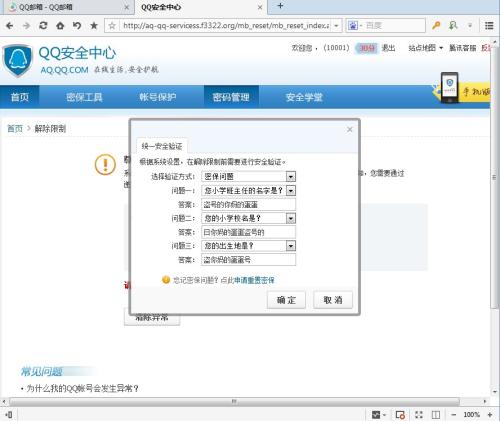Viewport: 500px width, 421px height.
Task: Reload the page with the refresh icon
Action: tap(43, 26)
